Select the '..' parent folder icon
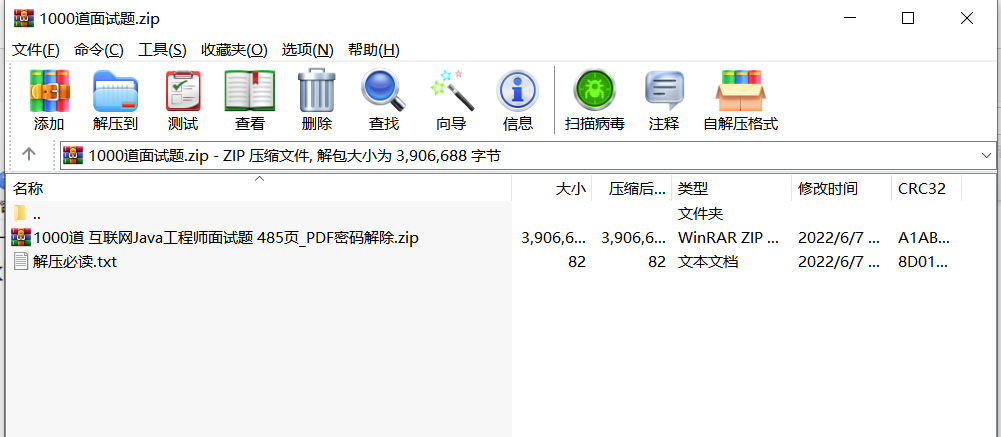 click(21, 212)
